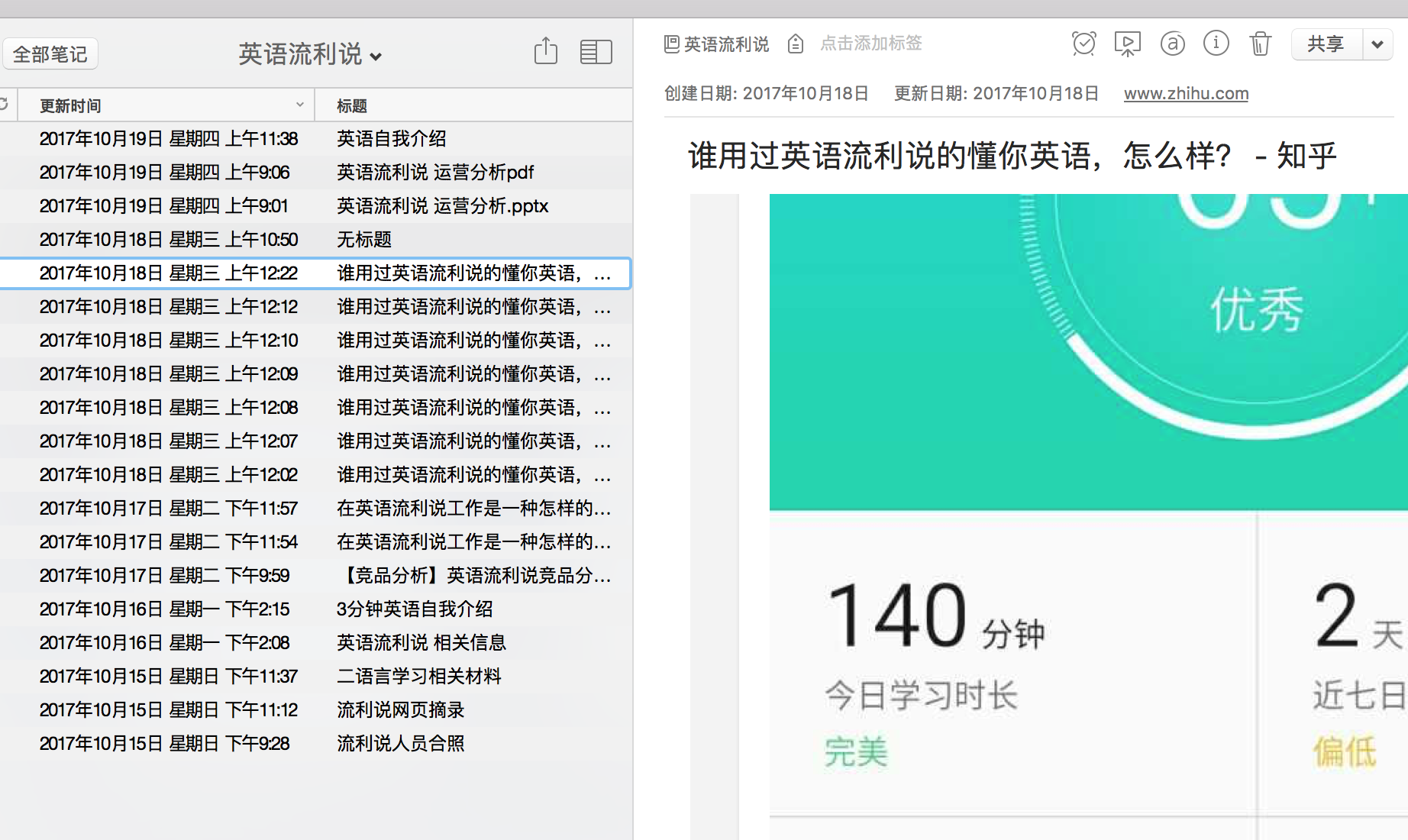This screenshot has width=1408, height=840.
Task: Delete the note with the trash icon
Action: pyautogui.click(x=1260, y=44)
